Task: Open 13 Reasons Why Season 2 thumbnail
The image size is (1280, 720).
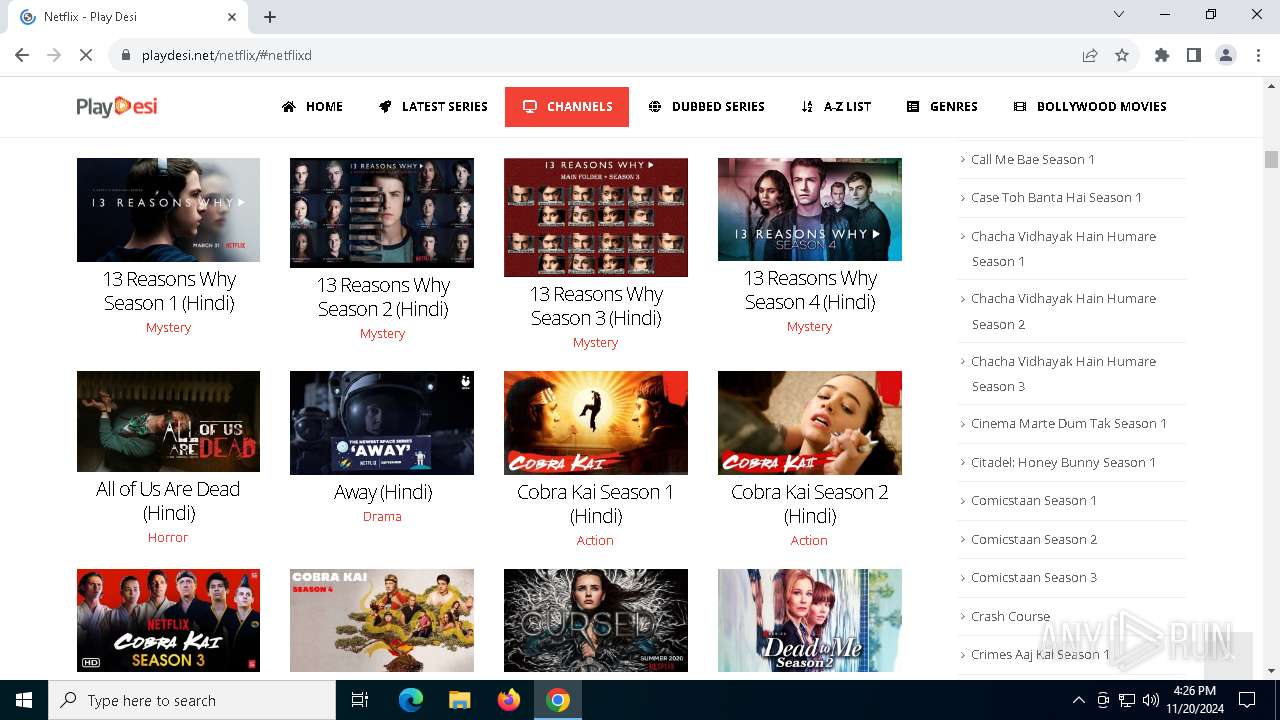Action: (382, 213)
